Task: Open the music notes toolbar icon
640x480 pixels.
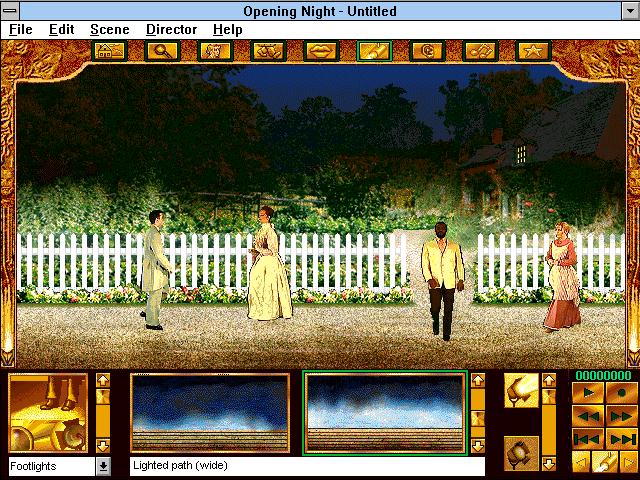Action: click(x=480, y=51)
